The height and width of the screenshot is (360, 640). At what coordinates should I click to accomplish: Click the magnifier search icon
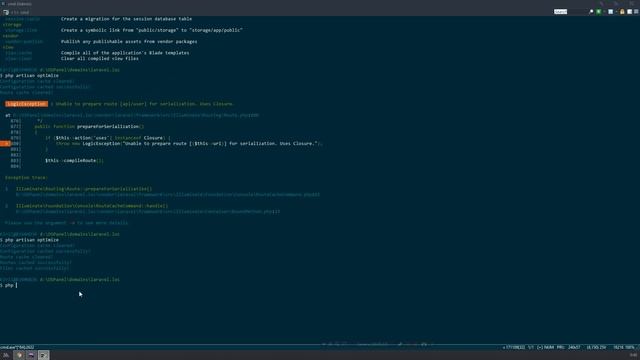tap(591, 12)
